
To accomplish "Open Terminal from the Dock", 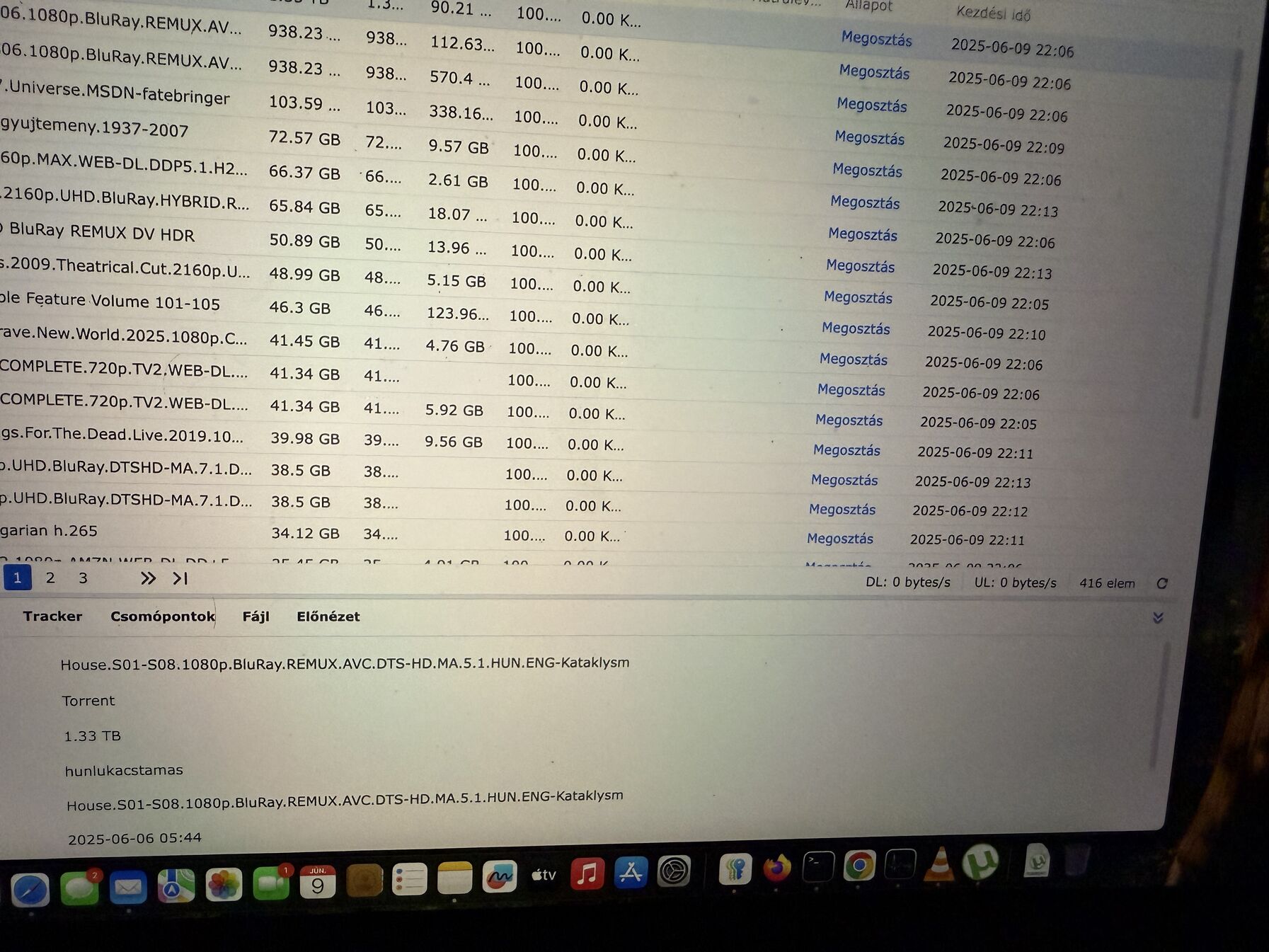I will pos(818,866).
